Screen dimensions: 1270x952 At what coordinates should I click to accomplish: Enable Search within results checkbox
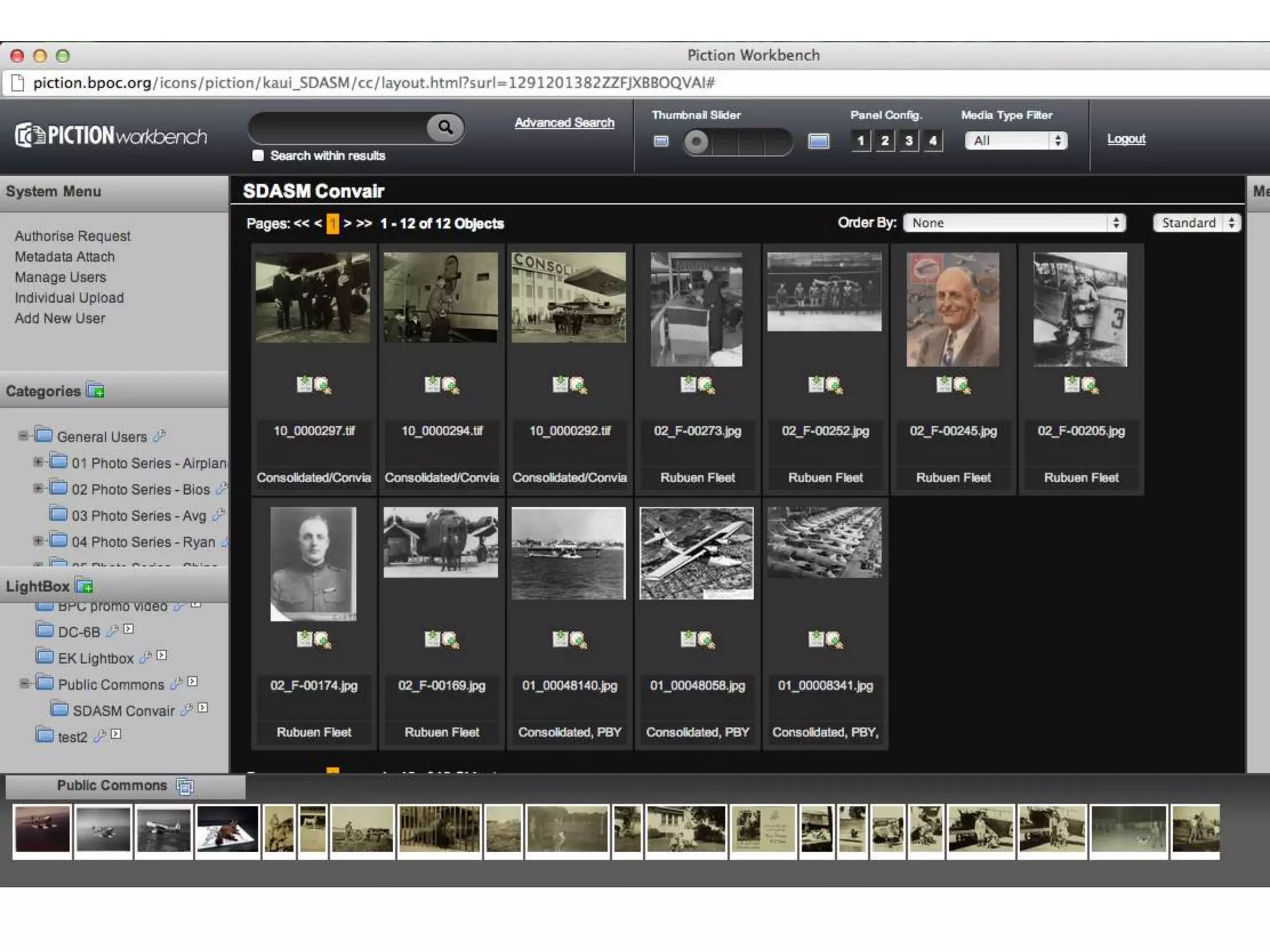click(x=259, y=156)
